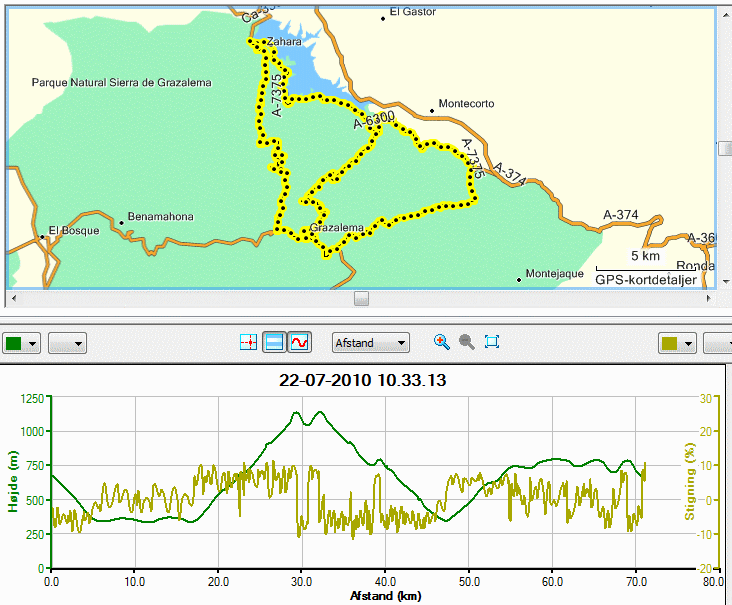Open the green left-axis color dropdown
Image resolution: width=732 pixels, height=605 pixels.
[21, 343]
